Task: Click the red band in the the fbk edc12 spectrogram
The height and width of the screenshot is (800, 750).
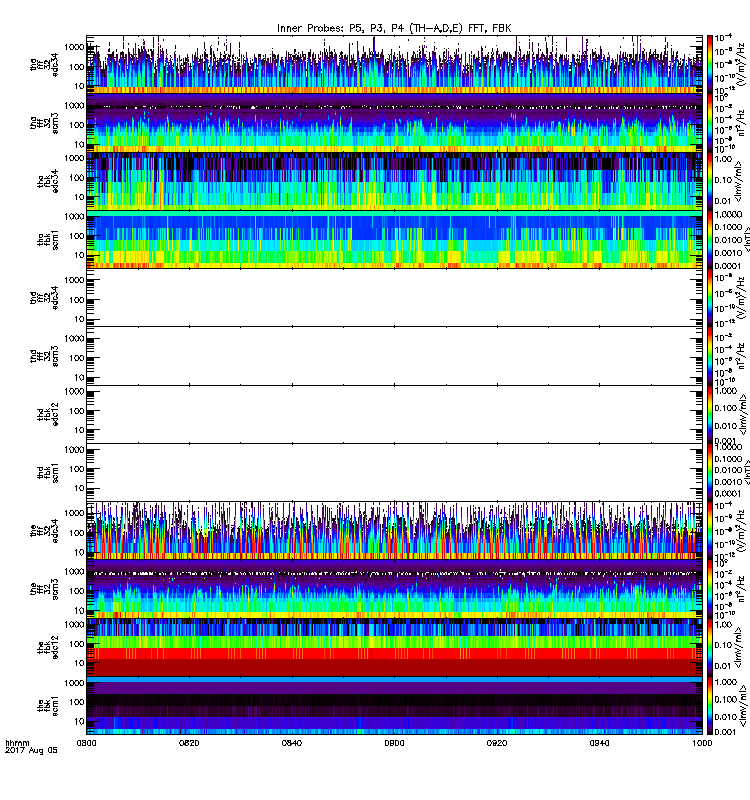Action: 394,654
